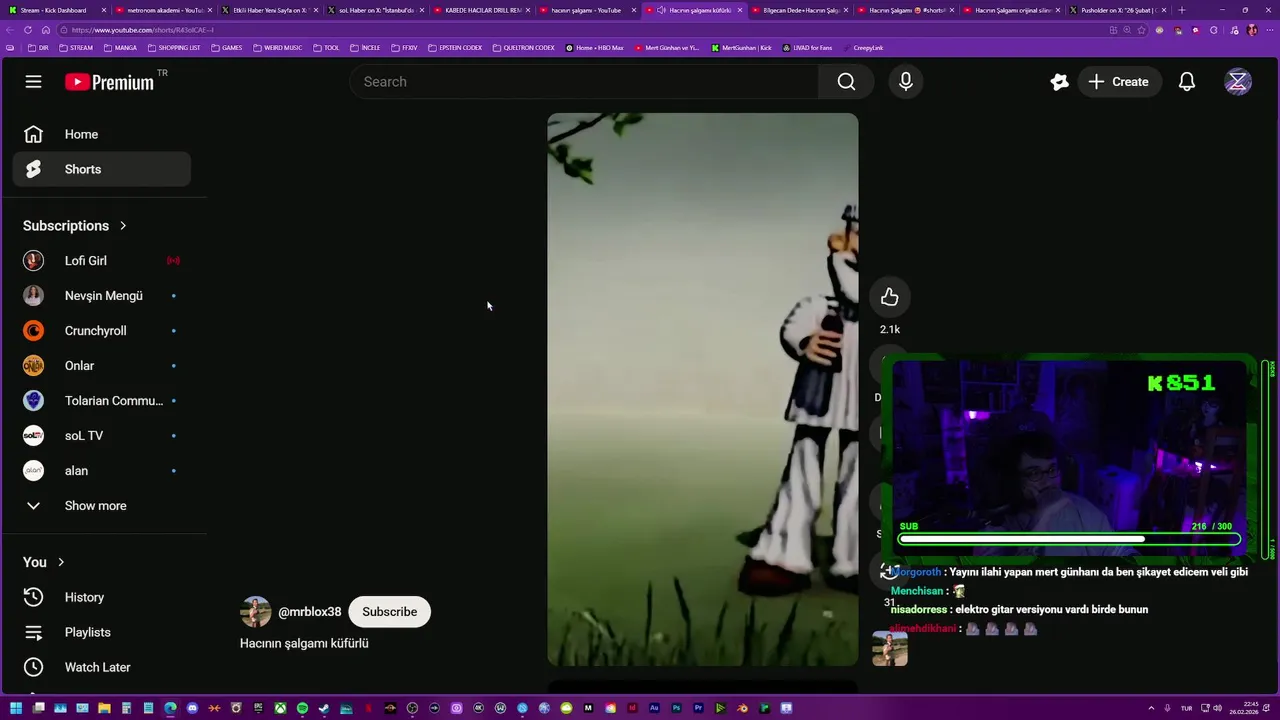1280x720 pixels.
Task: Switch to the Pusholder on X tab
Action: tap(1117, 10)
